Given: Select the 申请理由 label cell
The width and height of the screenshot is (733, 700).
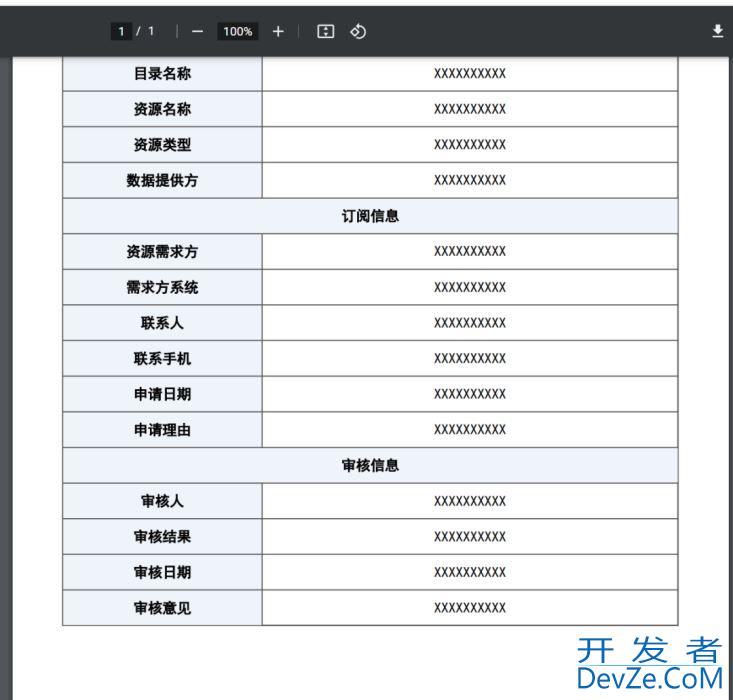Looking at the screenshot, I should point(162,430).
